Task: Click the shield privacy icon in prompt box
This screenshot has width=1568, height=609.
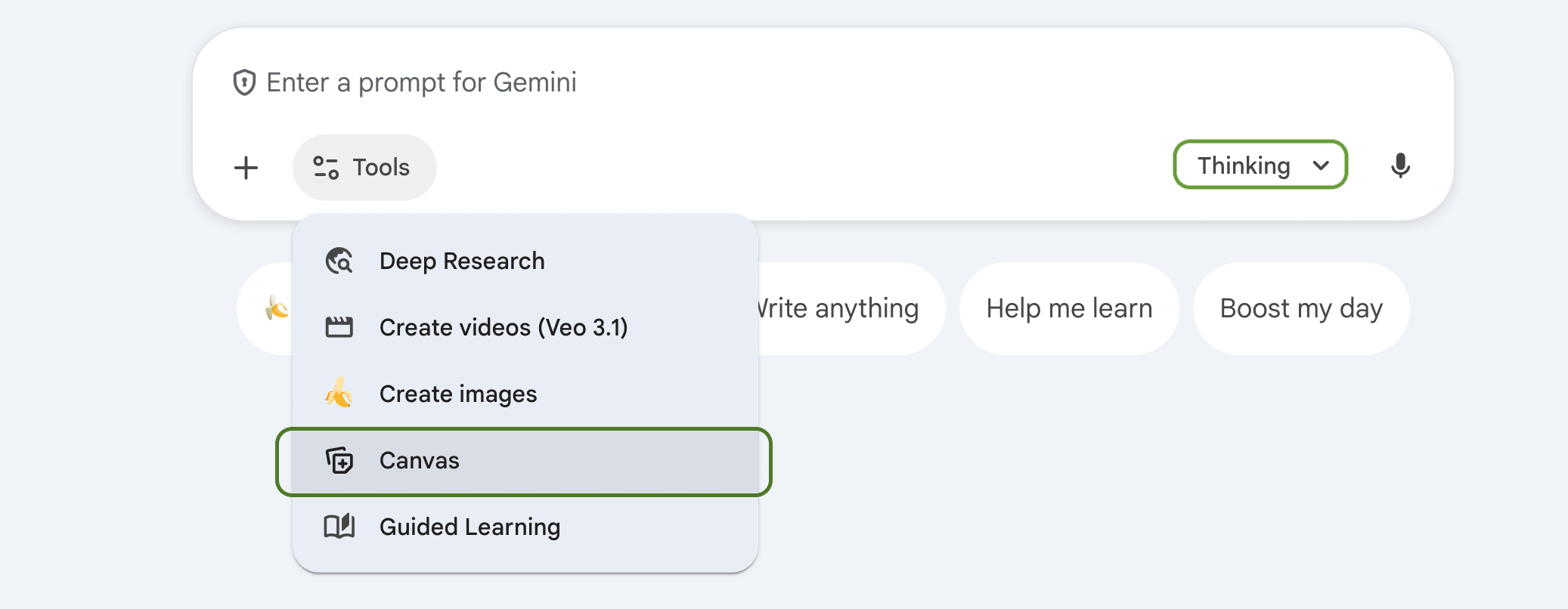Action: [x=243, y=82]
